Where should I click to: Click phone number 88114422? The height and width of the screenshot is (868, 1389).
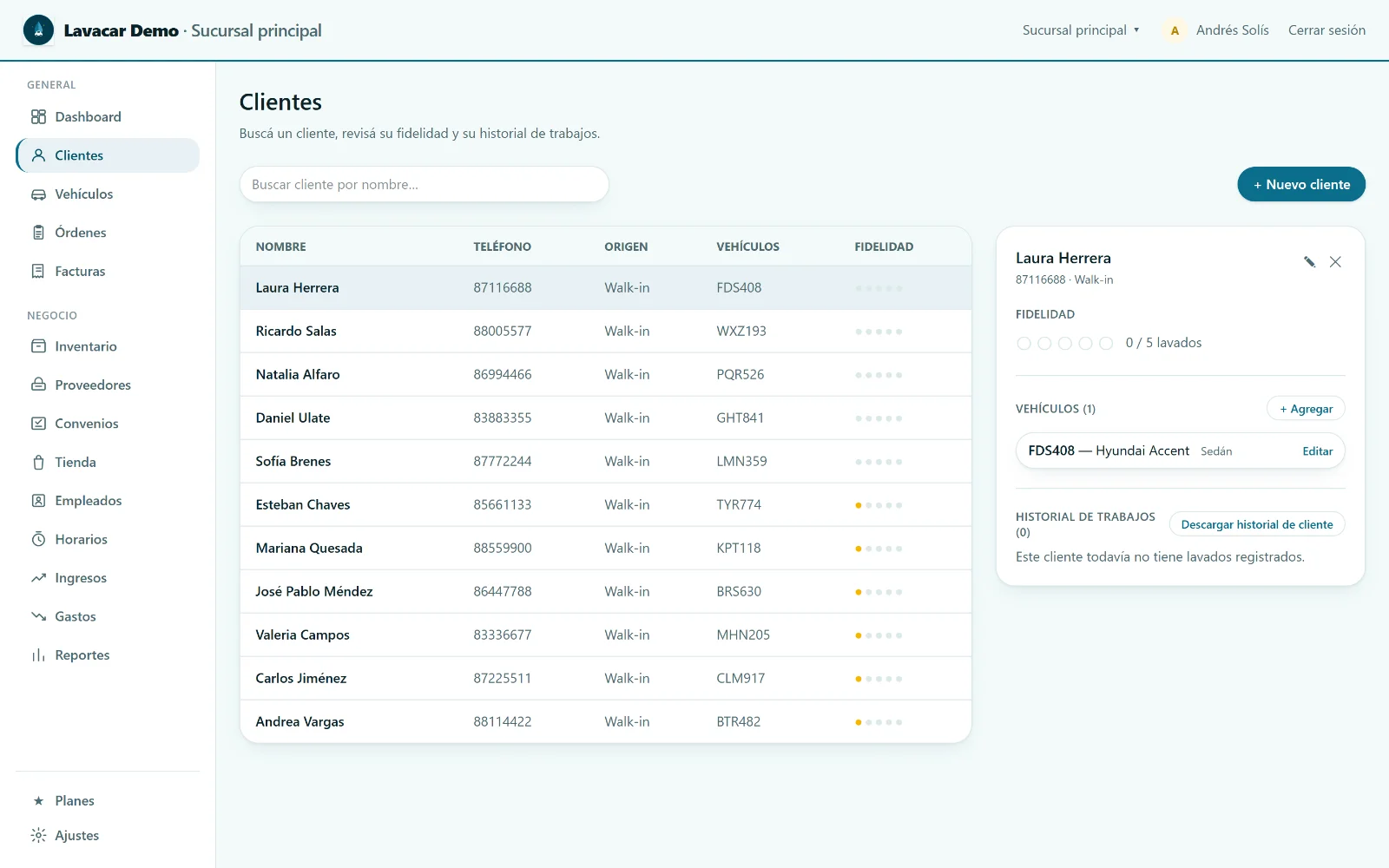coord(502,721)
